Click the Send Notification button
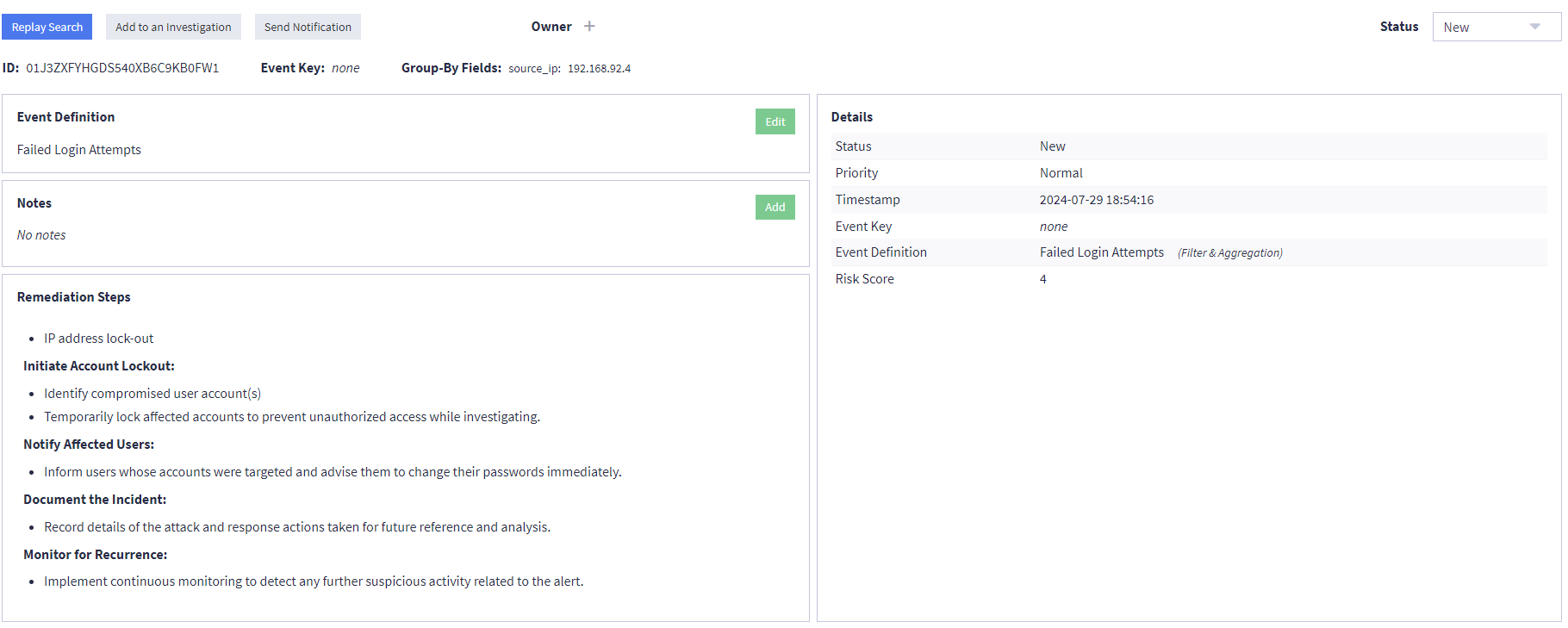Image resolution: width=1568 pixels, height=628 pixels. click(308, 27)
